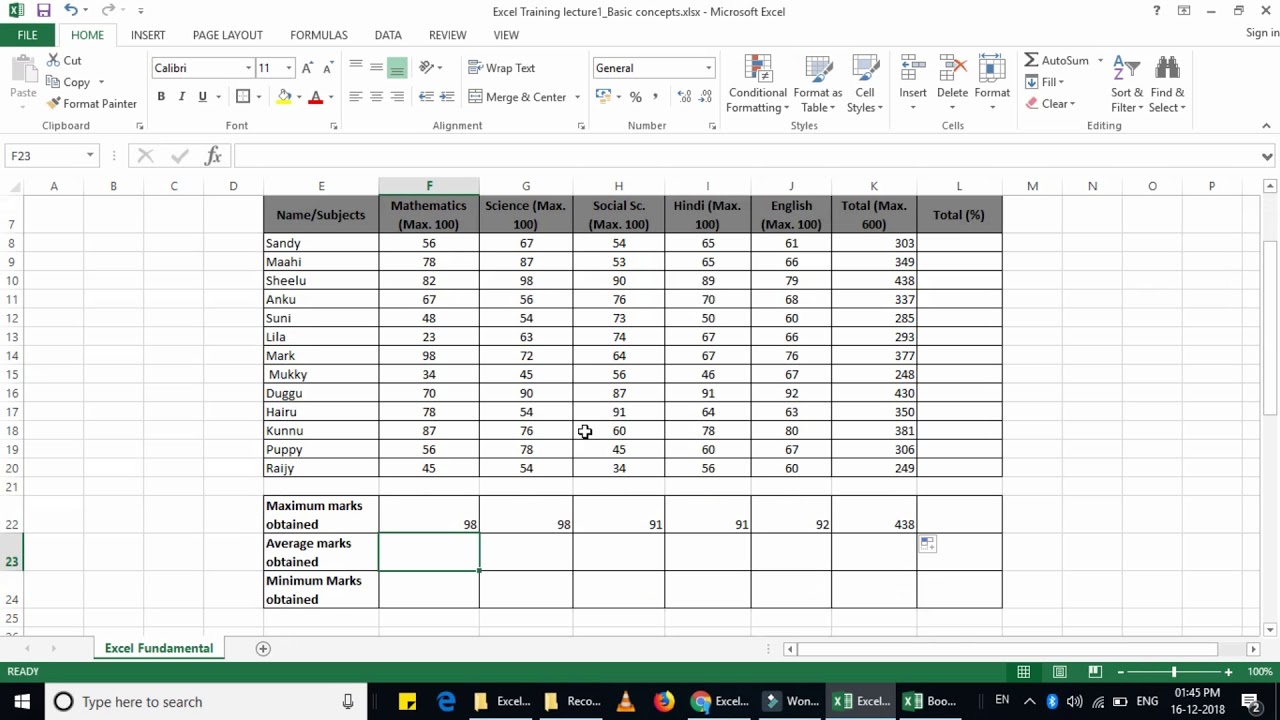The width and height of the screenshot is (1280, 720).
Task: Decrease font size with the small A icon
Action: click(x=328, y=68)
